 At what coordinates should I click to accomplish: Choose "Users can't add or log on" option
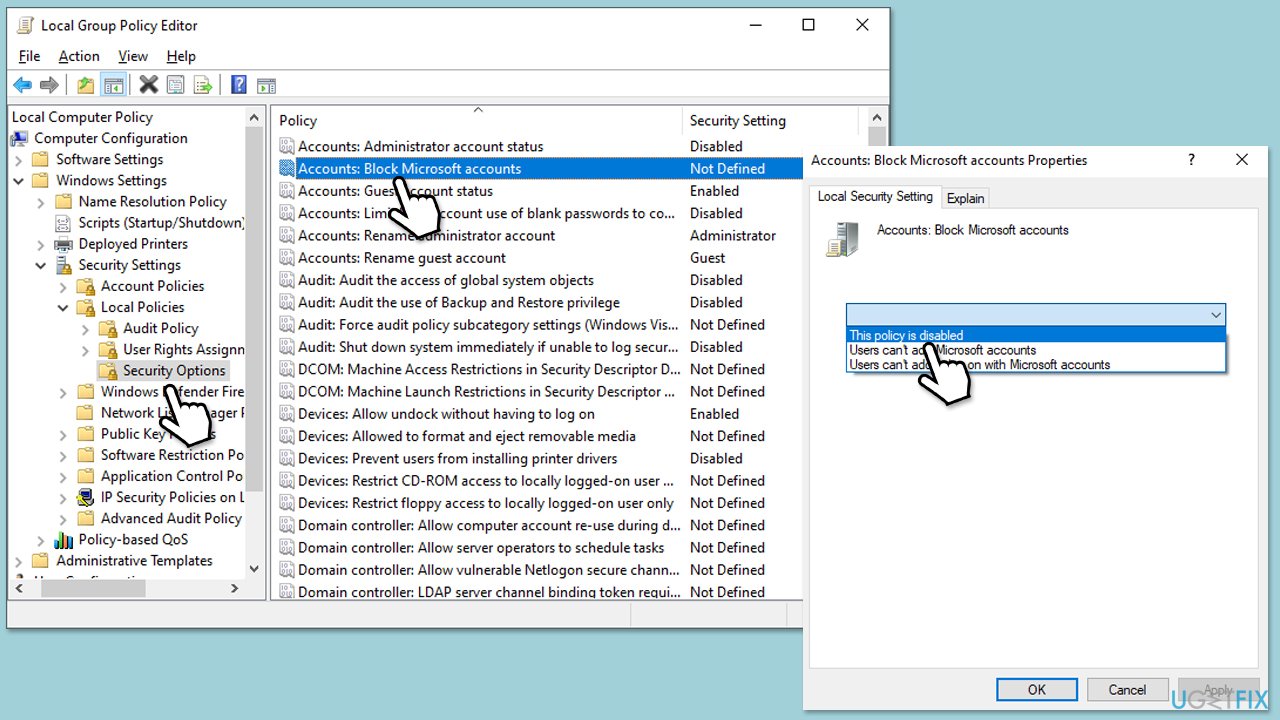coord(1036,365)
